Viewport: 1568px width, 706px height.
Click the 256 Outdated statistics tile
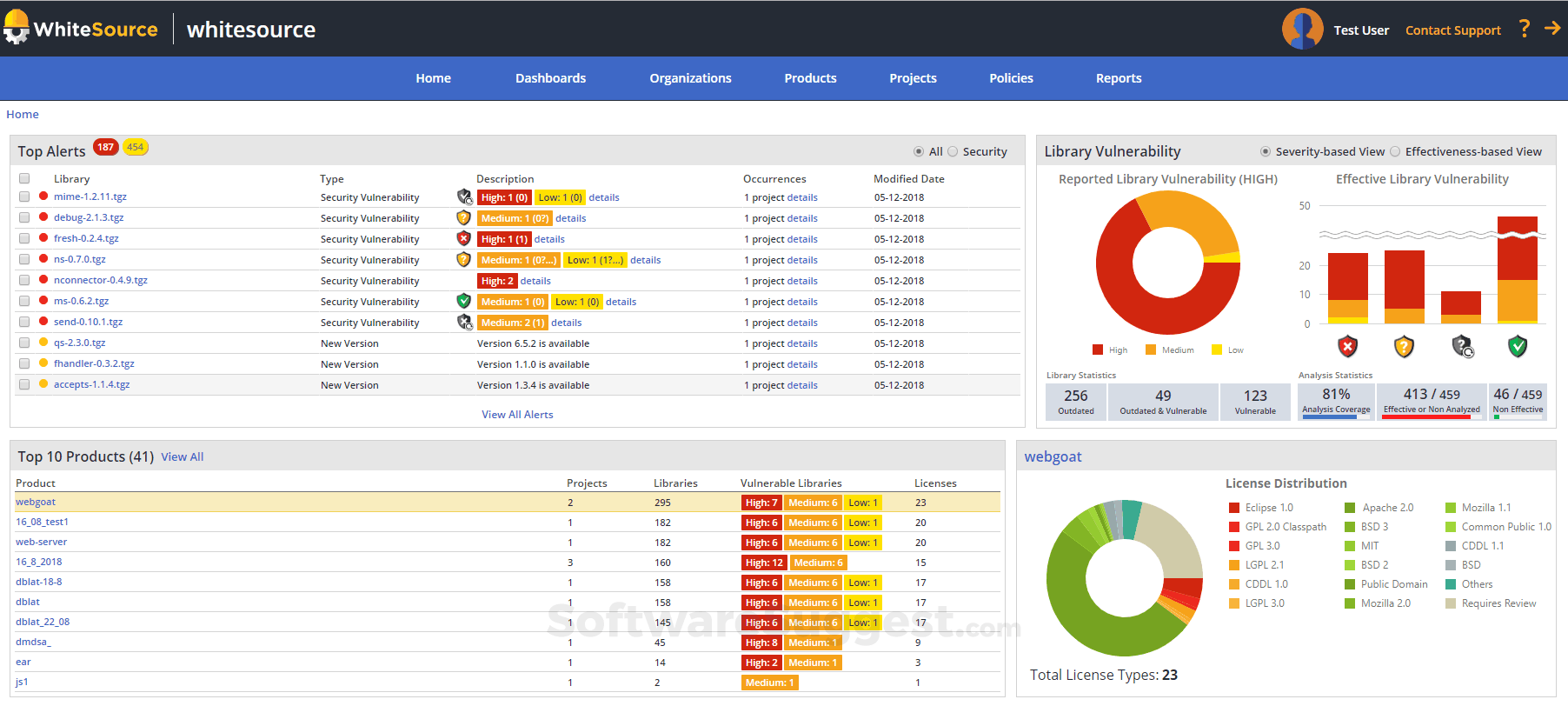[1076, 402]
